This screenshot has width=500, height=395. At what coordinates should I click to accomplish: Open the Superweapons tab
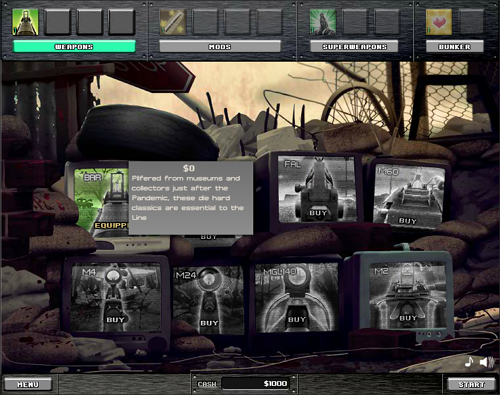[x=354, y=47]
